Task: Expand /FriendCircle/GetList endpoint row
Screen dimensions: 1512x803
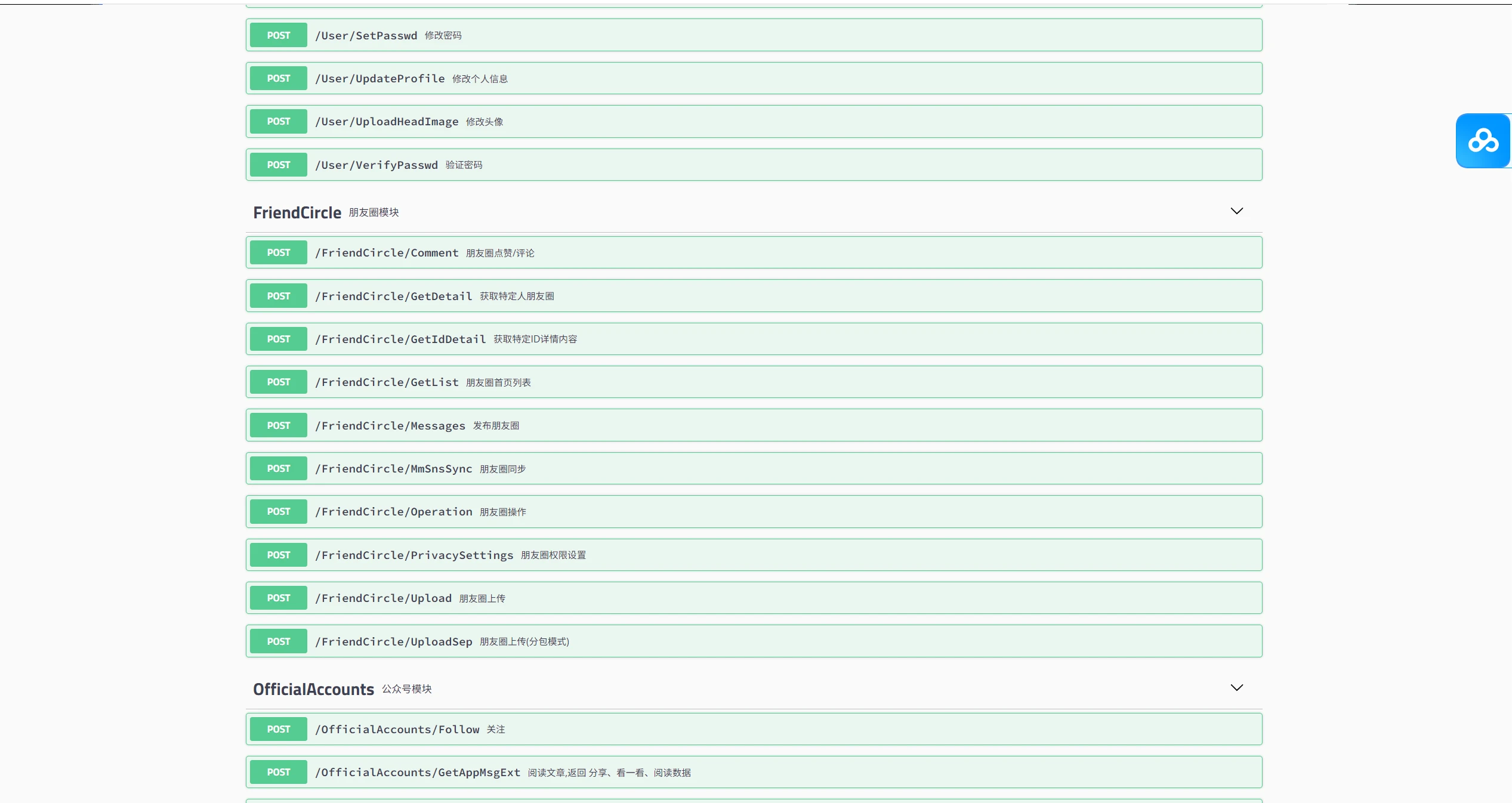Action: coord(387,382)
